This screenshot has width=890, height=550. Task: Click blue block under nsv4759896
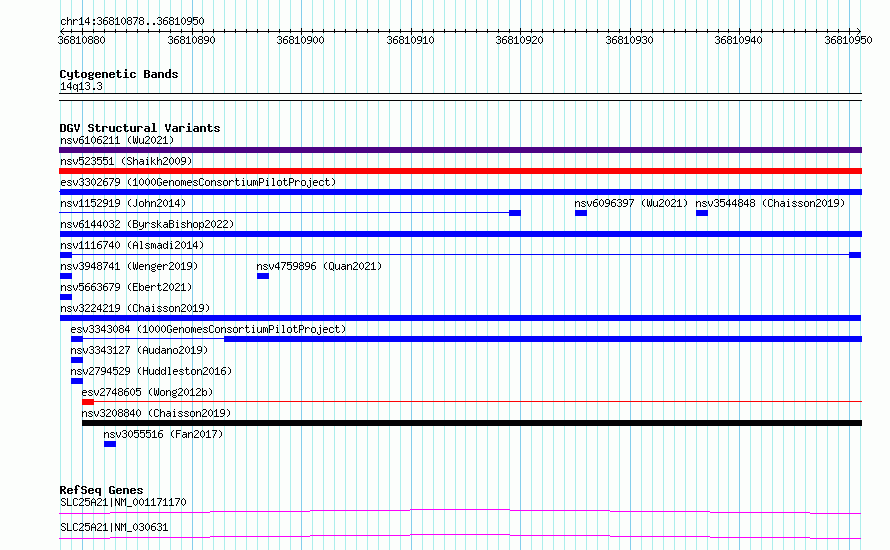pyautogui.click(x=263, y=276)
